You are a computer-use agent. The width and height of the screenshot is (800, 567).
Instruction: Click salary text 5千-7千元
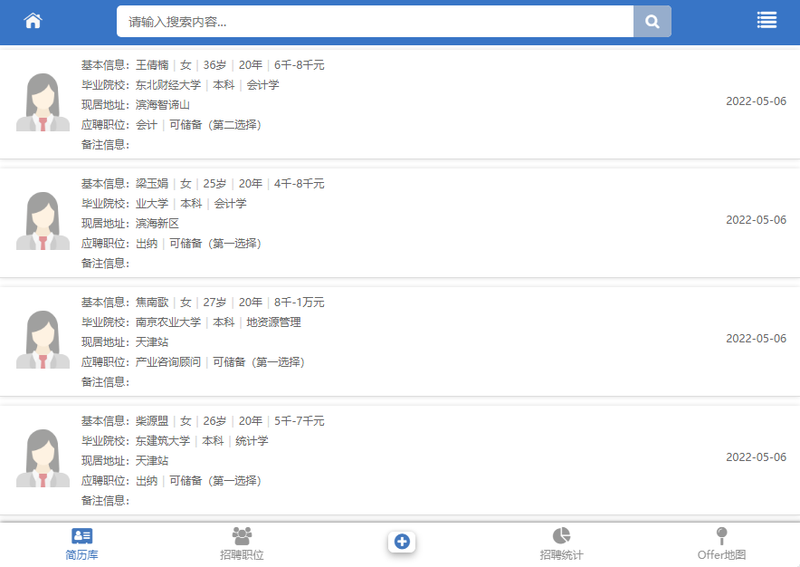[x=299, y=421]
